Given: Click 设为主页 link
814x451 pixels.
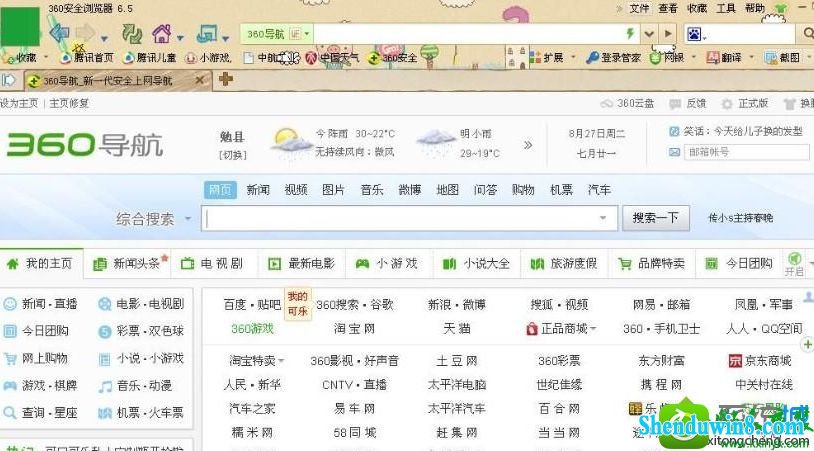Looking at the screenshot, I should pyautogui.click(x=19, y=103).
